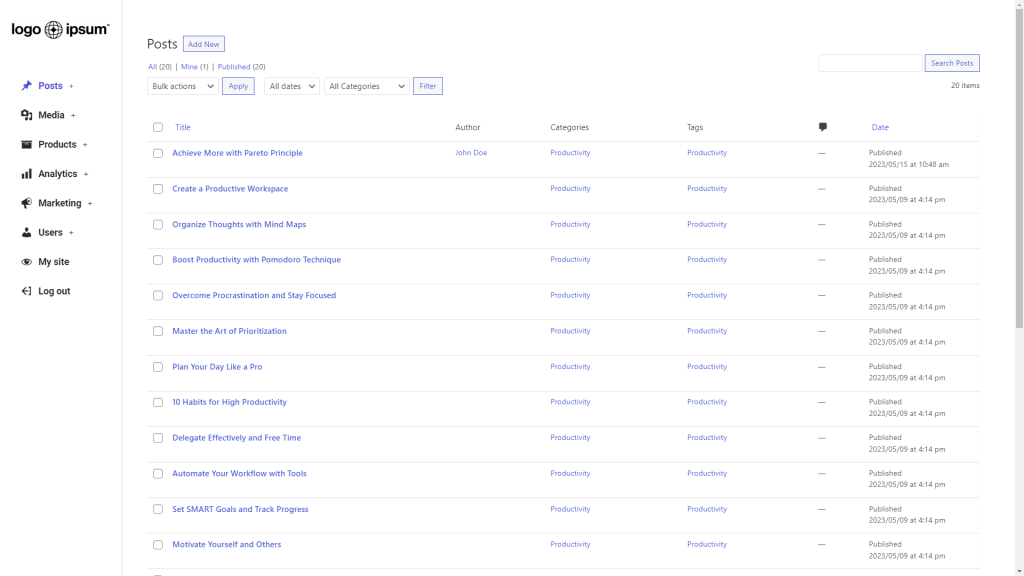Click the Products box icon in sidebar

27,144
